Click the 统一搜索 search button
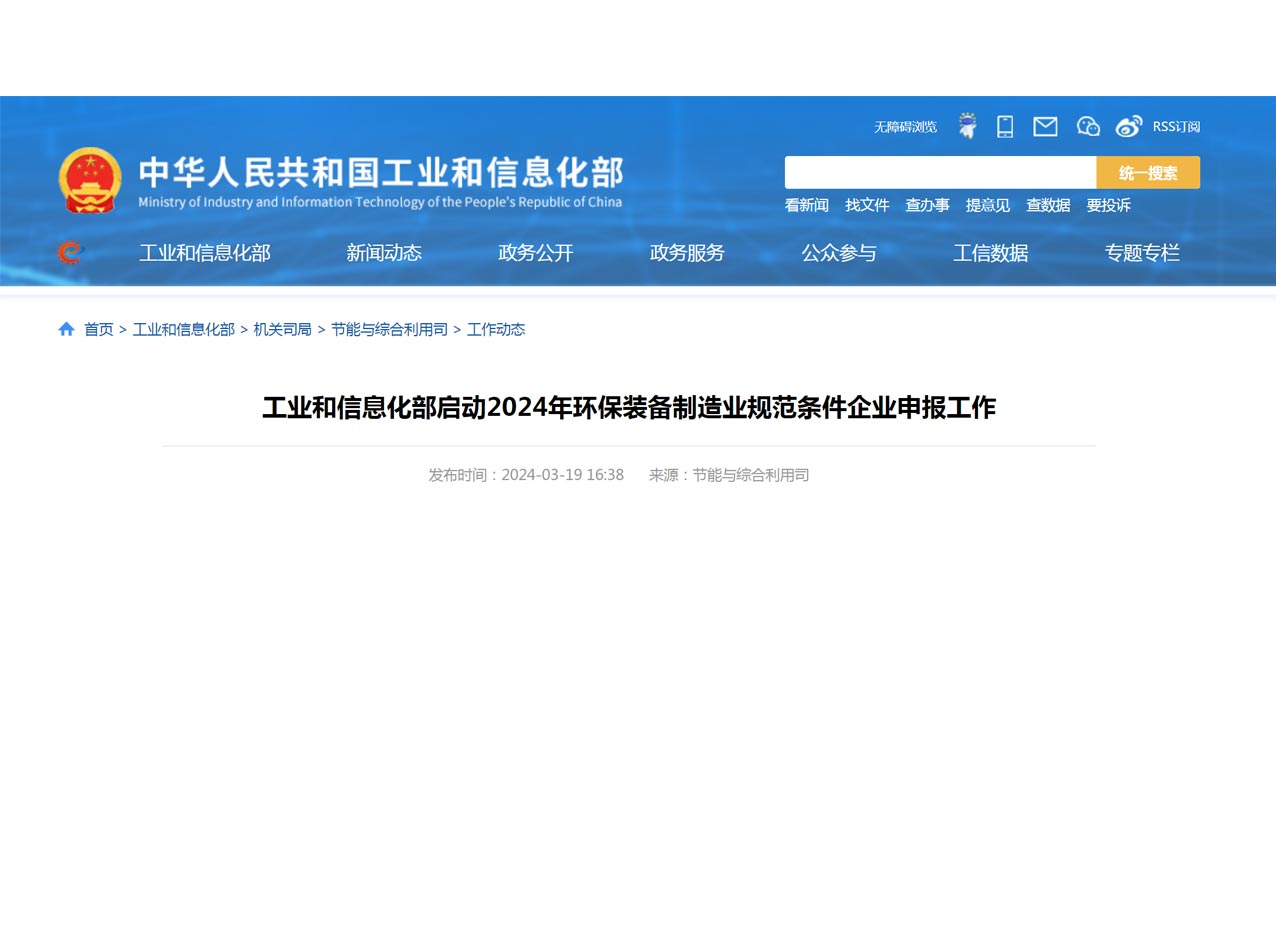Viewport: 1276px width, 930px height. tap(1148, 172)
